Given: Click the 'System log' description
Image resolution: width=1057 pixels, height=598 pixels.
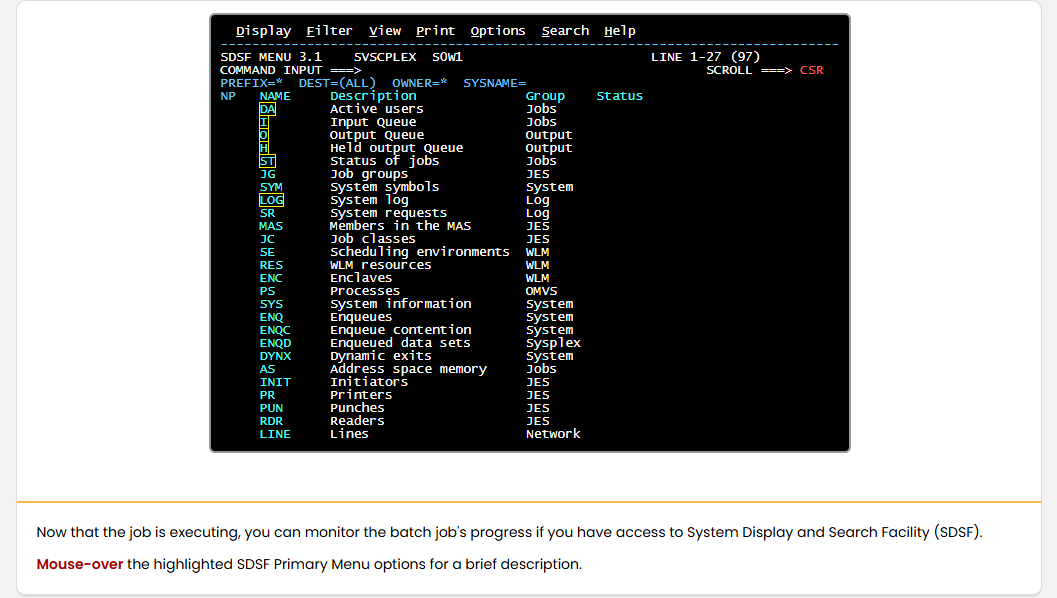Looking at the screenshot, I should tap(369, 200).
